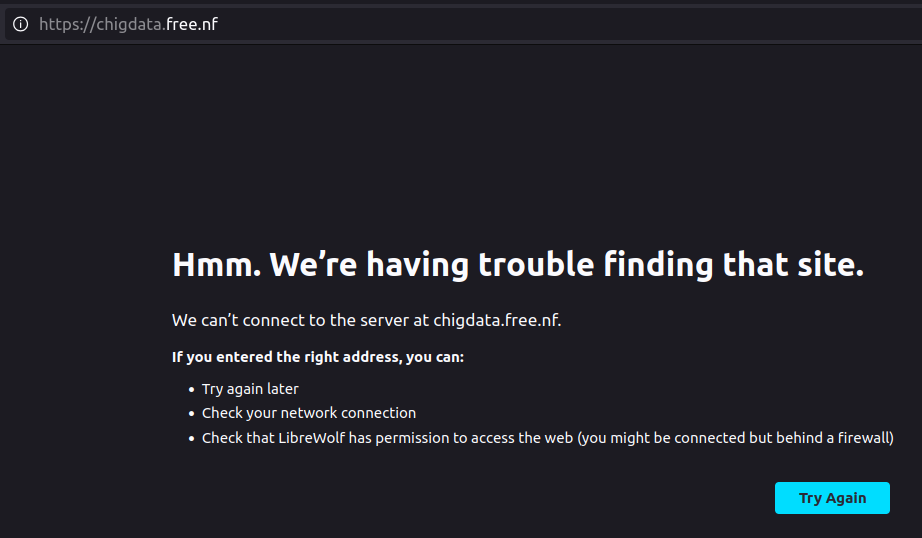This screenshot has height=538, width=922.
Task: Click the 'Check that LibreWolf has permission' item
Action: (x=547, y=438)
